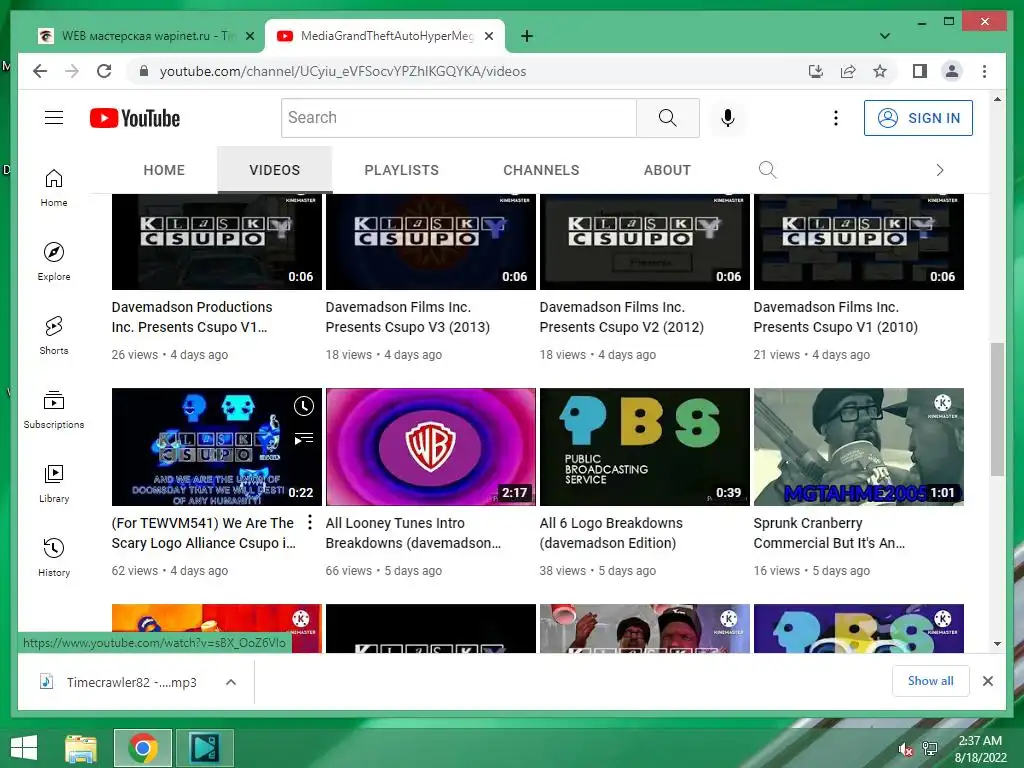The width and height of the screenshot is (1024, 768).
Task: Click the page vertical scrollbar thumb
Action: click(997, 409)
